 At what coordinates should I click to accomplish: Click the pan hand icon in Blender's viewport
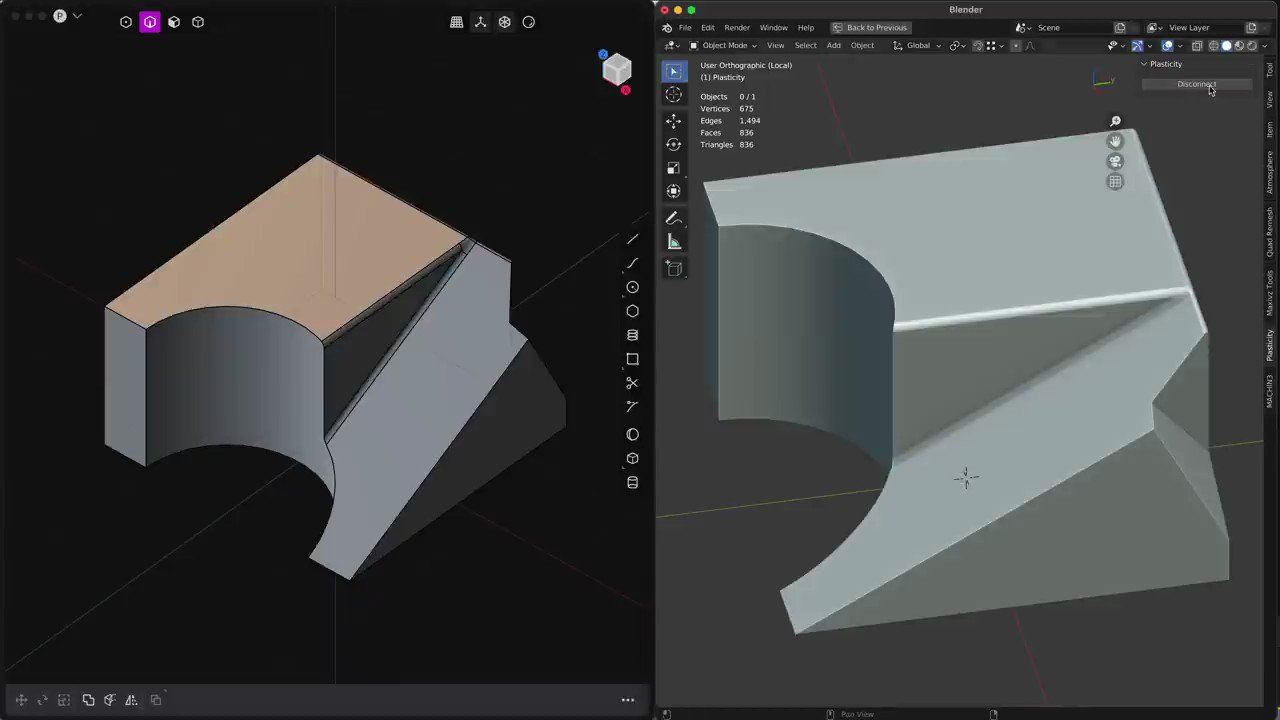tap(1115, 141)
